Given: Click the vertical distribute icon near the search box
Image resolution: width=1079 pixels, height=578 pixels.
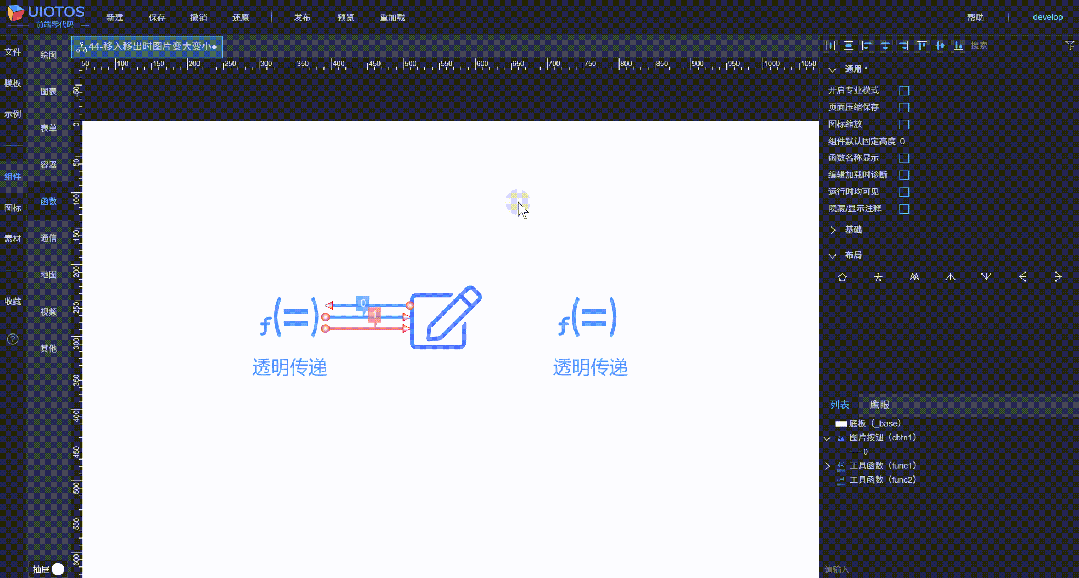Looking at the screenshot, I should 959,45.
